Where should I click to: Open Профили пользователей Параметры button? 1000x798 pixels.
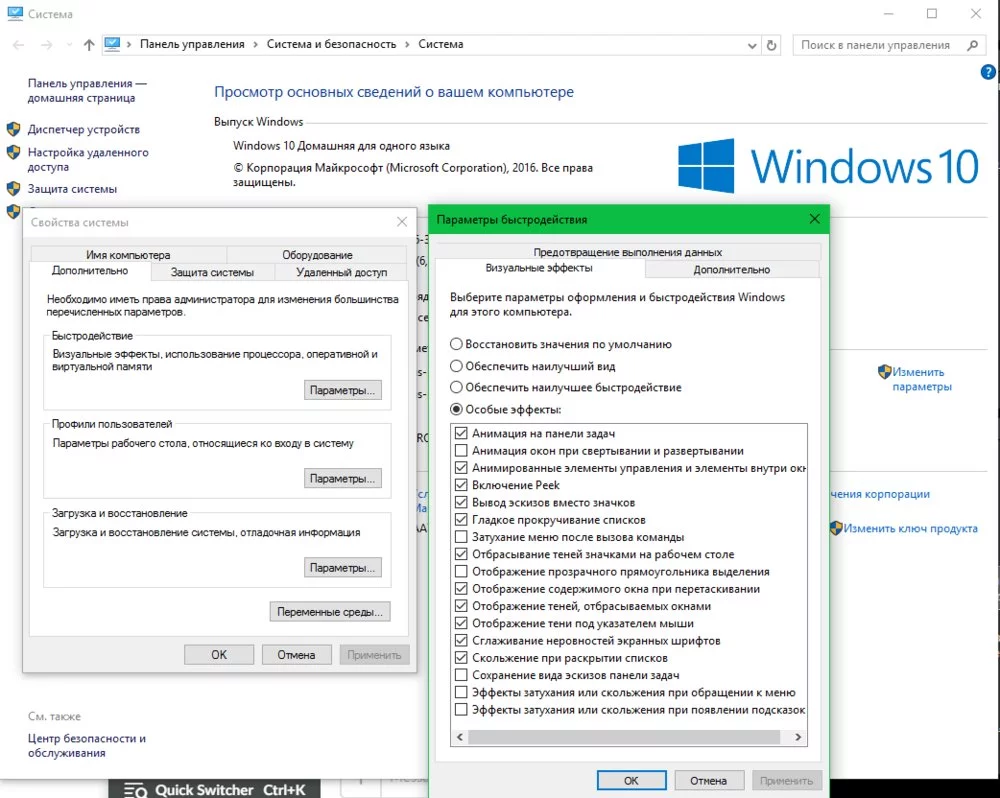click(x=342, y=478)
